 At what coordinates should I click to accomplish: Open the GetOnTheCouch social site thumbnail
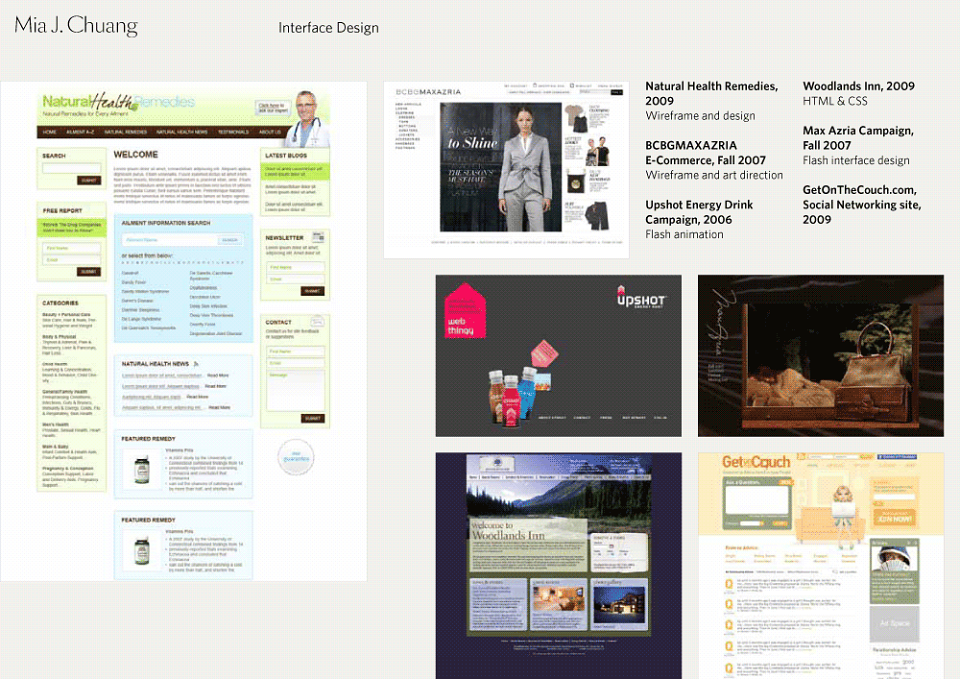pyautogui.click(x=820, y=565)
